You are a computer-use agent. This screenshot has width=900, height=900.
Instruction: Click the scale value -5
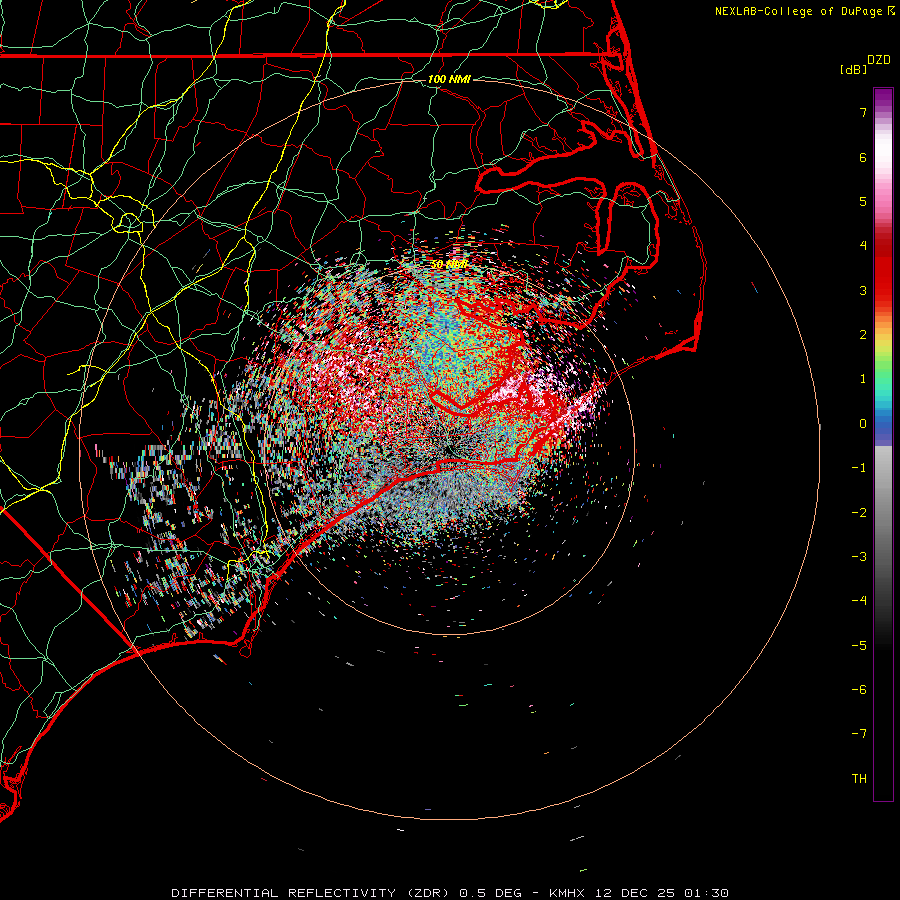(x=859, y=646)
